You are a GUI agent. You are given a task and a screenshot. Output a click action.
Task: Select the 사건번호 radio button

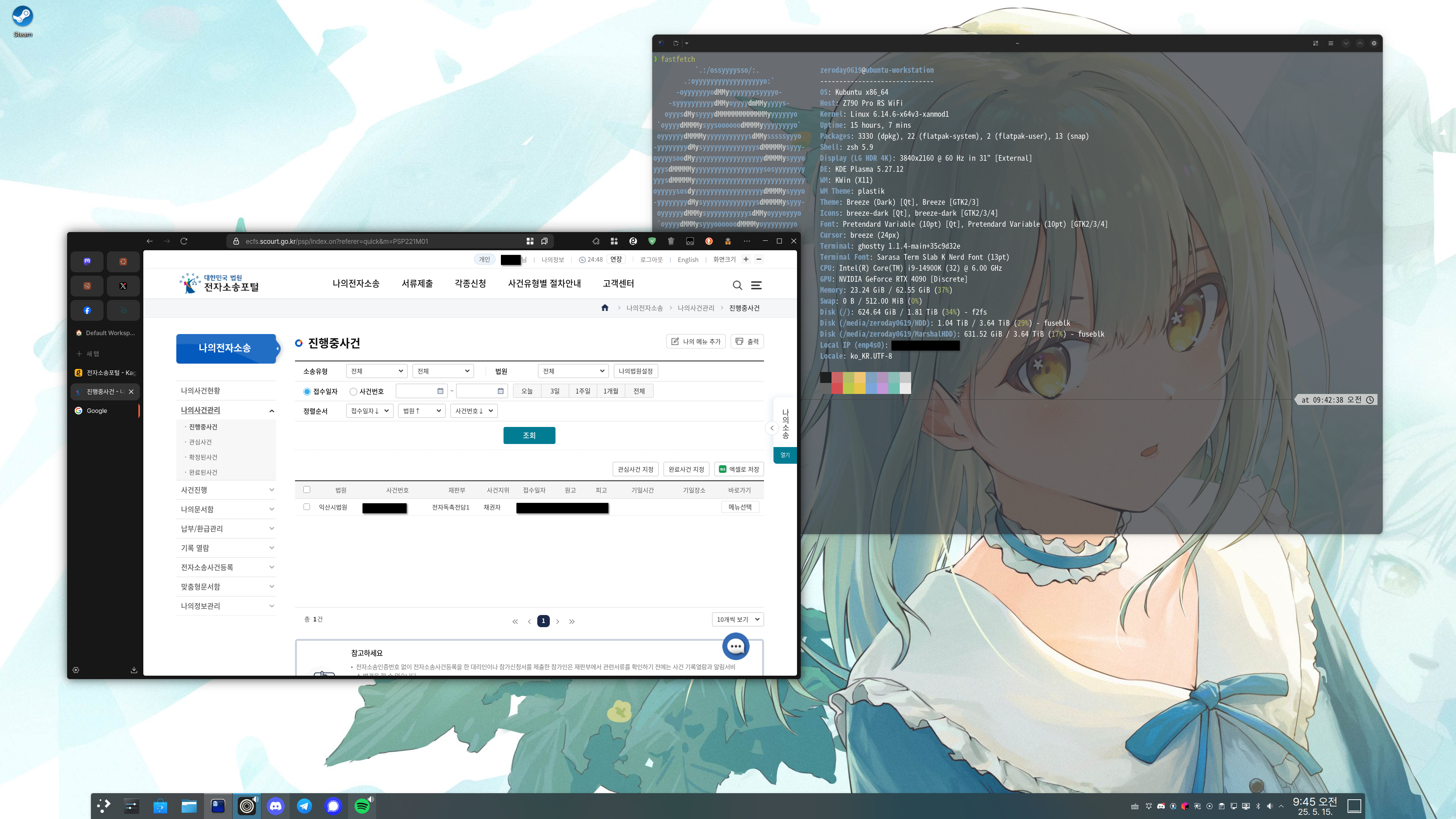353,392
